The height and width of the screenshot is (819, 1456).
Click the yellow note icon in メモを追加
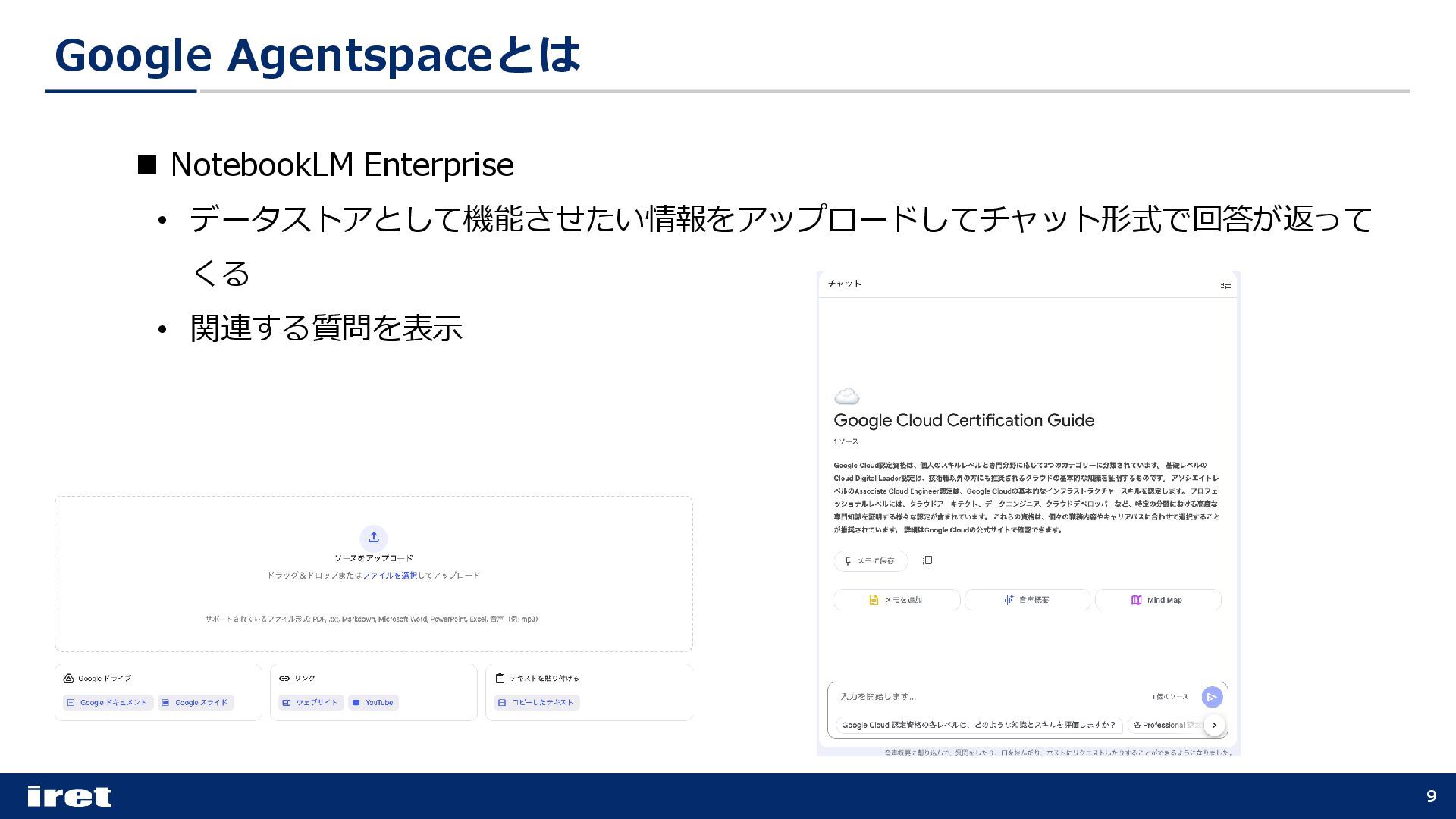874,600
